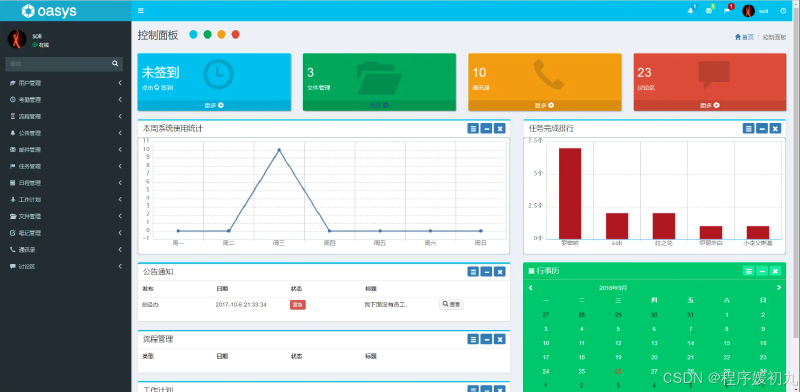Click the list icon on 任务完成排行 panel
This screenshot has height=392, width=800.
[748, 128]
